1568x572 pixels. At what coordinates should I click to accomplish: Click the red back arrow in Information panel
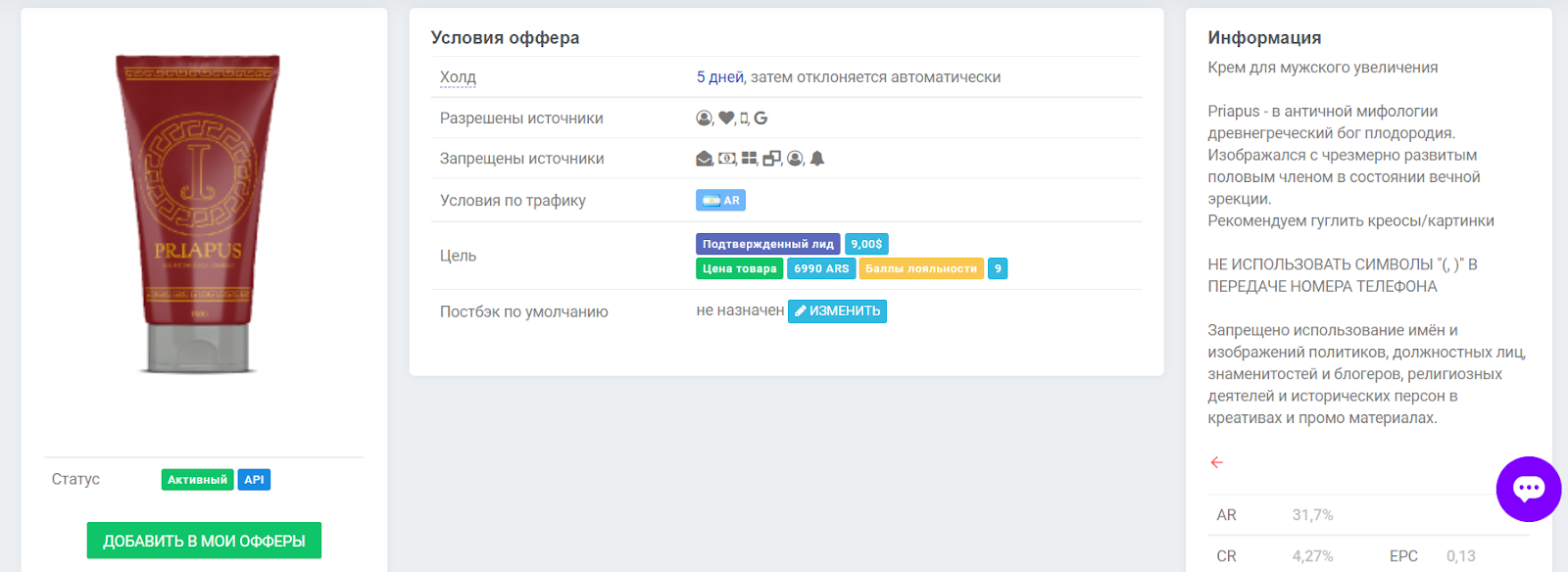click(1216, 462)
